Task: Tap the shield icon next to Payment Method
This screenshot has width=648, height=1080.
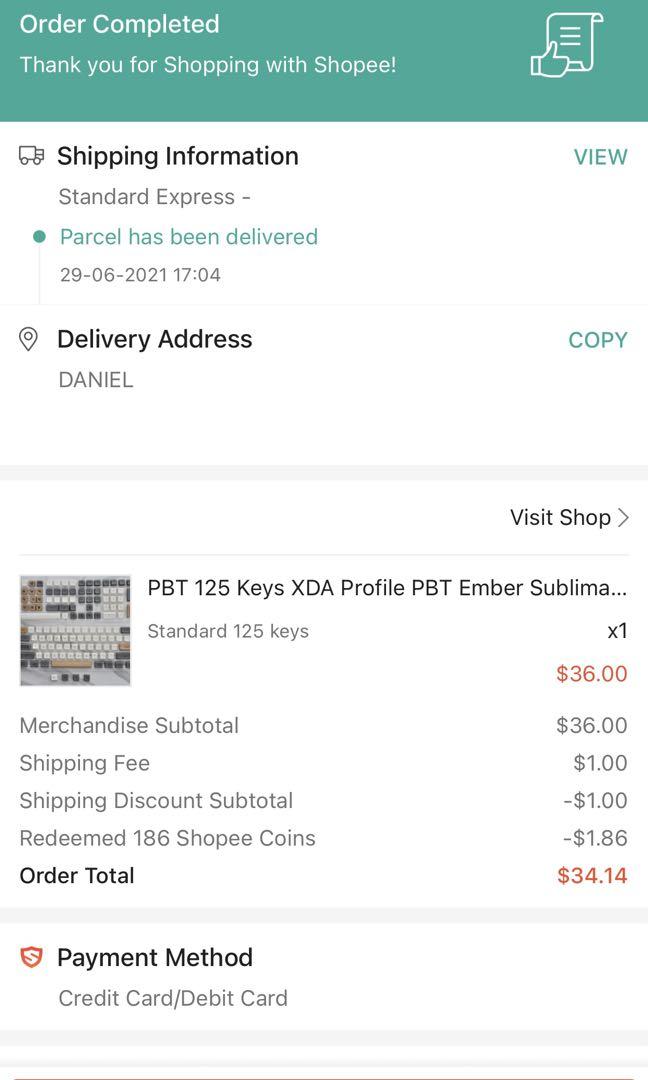Action: (x=29, y=957)
